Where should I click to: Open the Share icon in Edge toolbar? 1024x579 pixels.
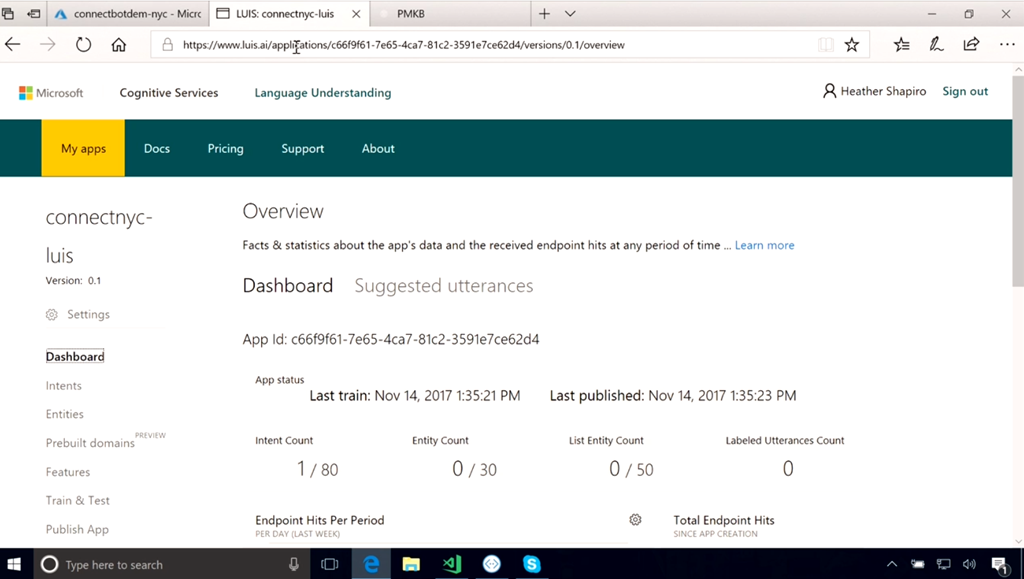pyautogui.click(x=971, y=44)
